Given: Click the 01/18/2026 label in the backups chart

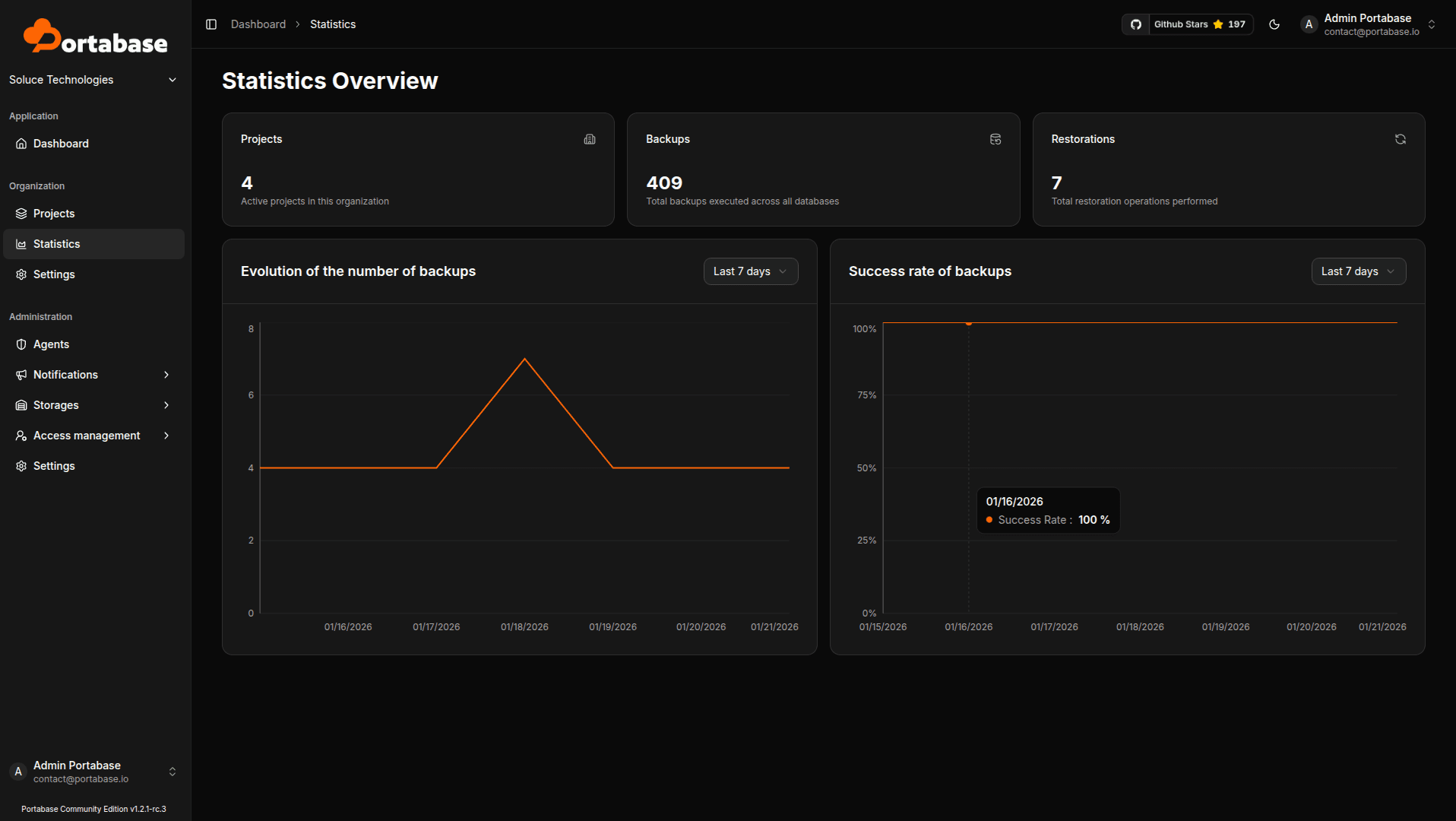Looking at the screenshot, I should (524, 627).
